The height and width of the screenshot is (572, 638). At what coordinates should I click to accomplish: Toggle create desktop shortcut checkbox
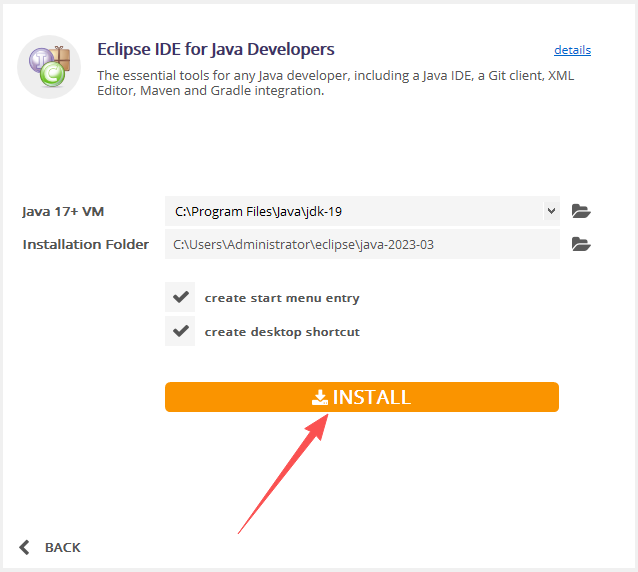[x=180, y=331]
